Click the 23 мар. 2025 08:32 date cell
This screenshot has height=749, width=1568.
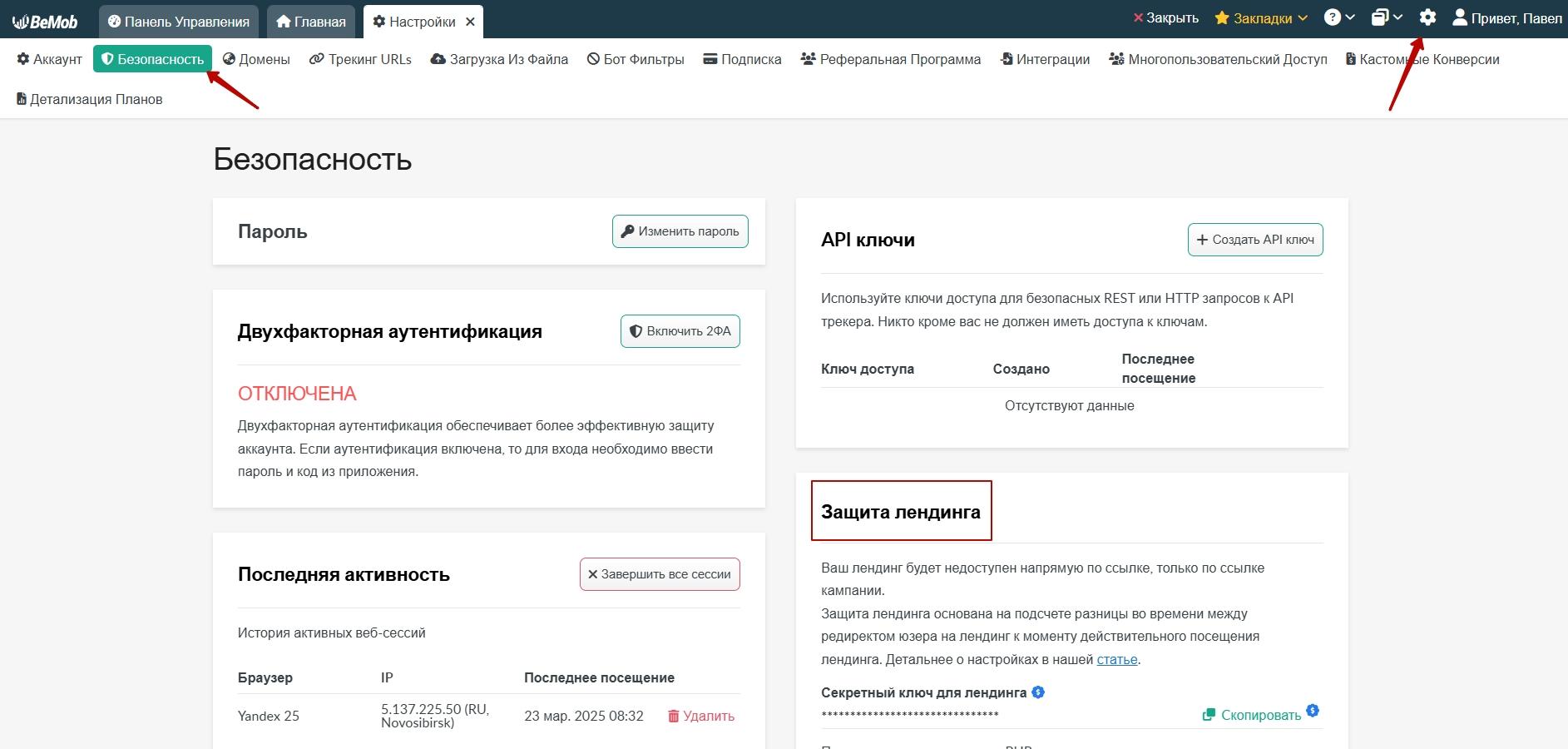pos(584,716)
